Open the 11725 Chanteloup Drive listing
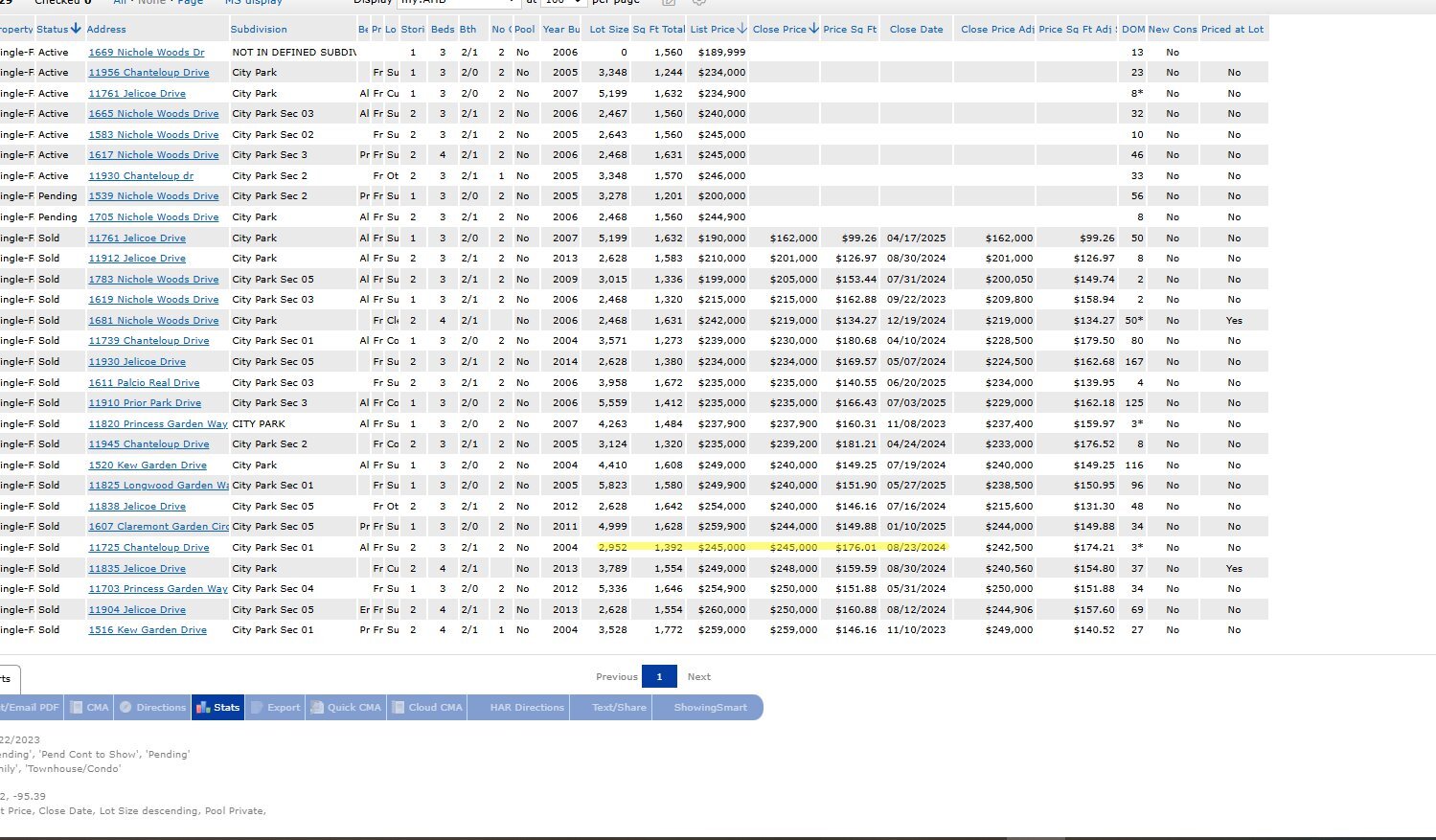 click(148, 548)
